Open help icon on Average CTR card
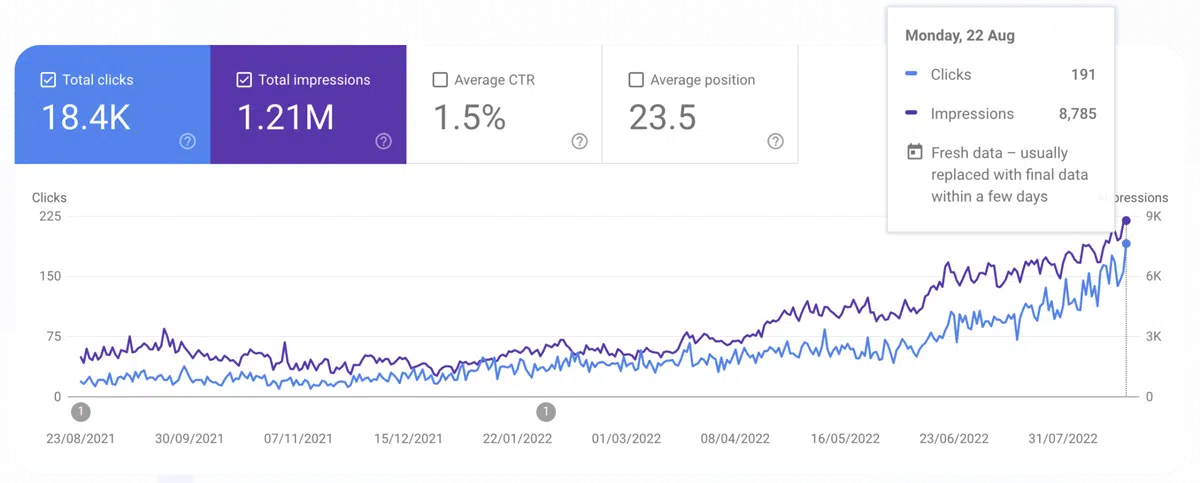Screen dimensions: 1200x483 579,141
